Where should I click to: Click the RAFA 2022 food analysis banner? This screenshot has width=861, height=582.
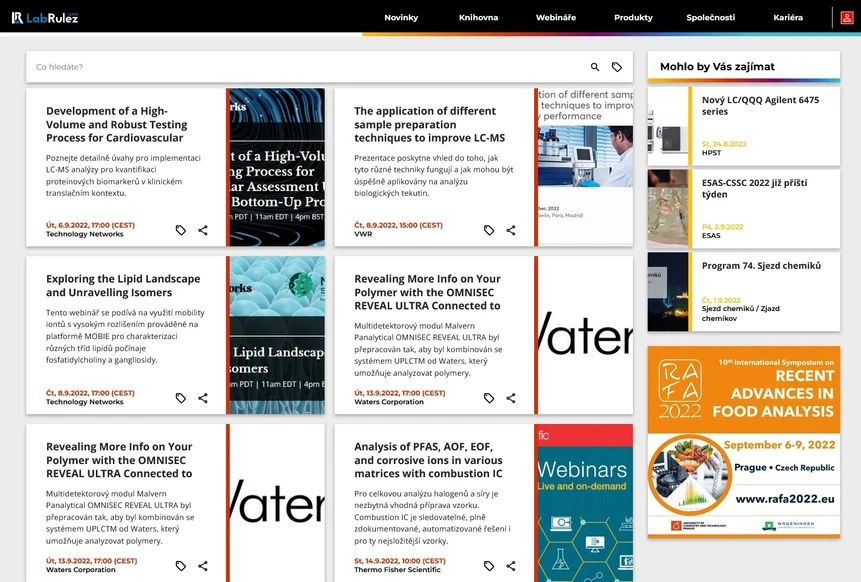coord(743,441)
